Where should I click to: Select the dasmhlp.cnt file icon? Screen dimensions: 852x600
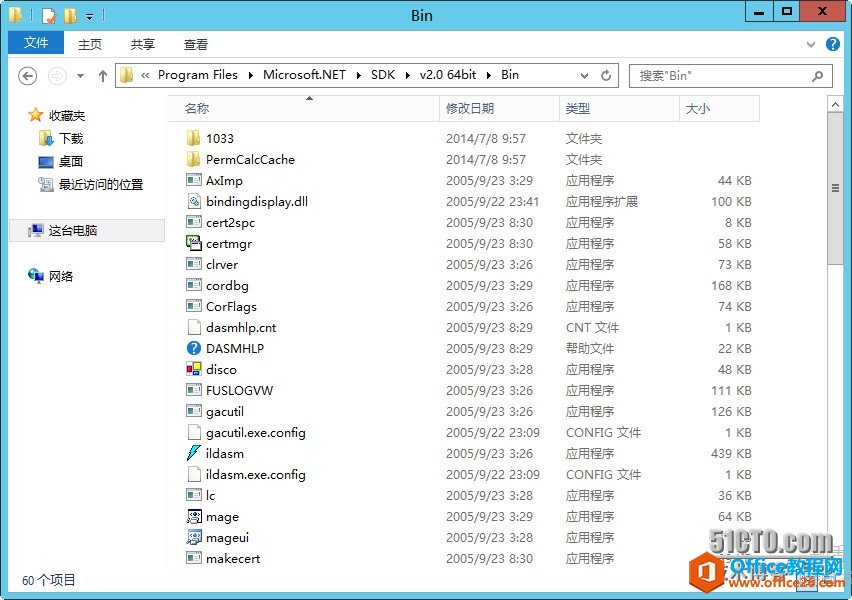pos(193,327)
